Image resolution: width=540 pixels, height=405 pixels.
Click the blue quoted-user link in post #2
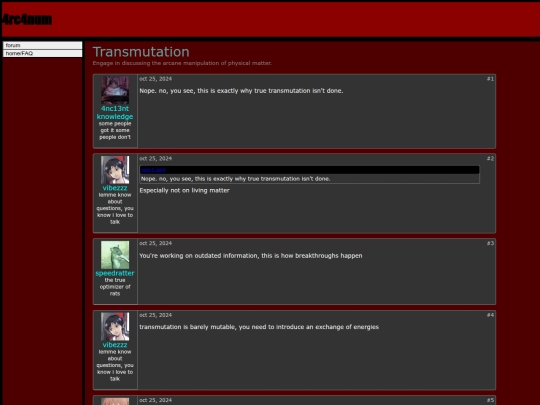[x=153, y=170]
